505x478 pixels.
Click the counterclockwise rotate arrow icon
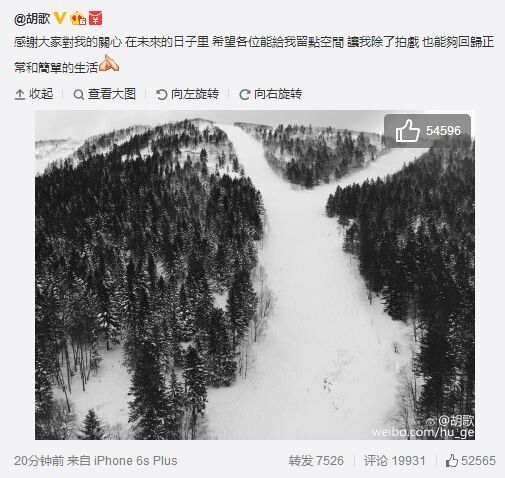click(161, 95)
